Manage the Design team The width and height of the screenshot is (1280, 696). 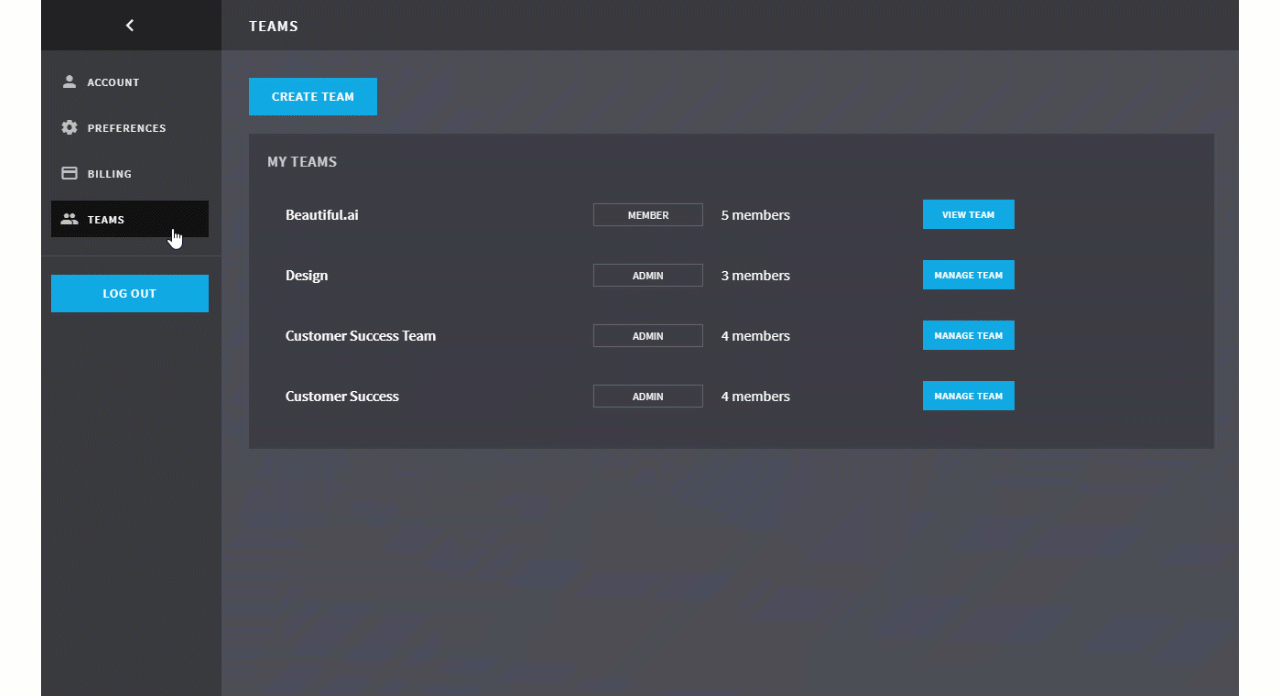[967, 275]
